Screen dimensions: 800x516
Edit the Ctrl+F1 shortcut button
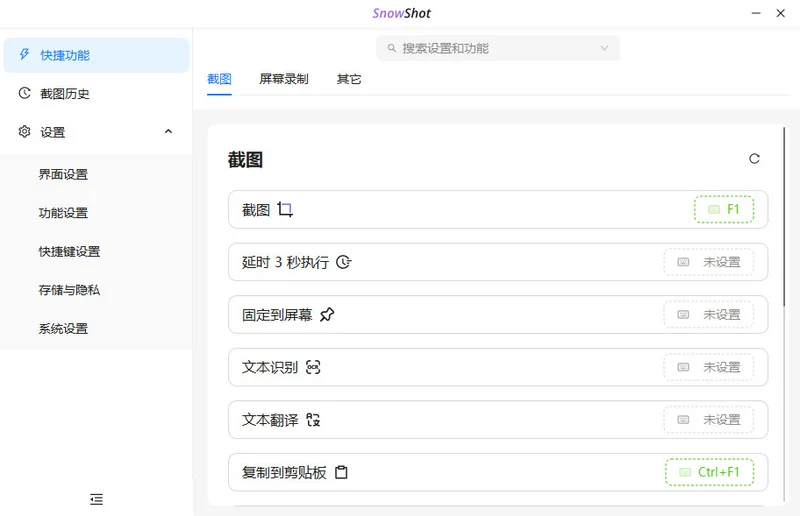[709, 473]
